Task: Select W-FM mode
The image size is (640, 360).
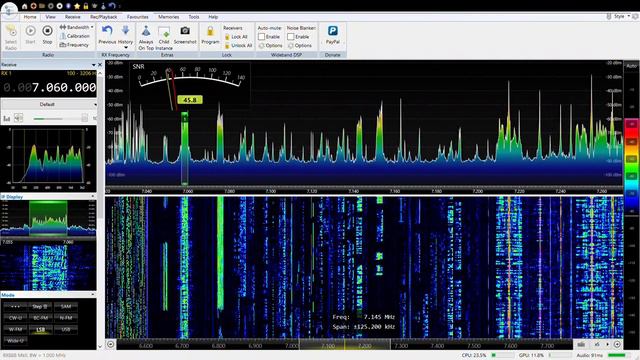Action: [x=15, y=329]
